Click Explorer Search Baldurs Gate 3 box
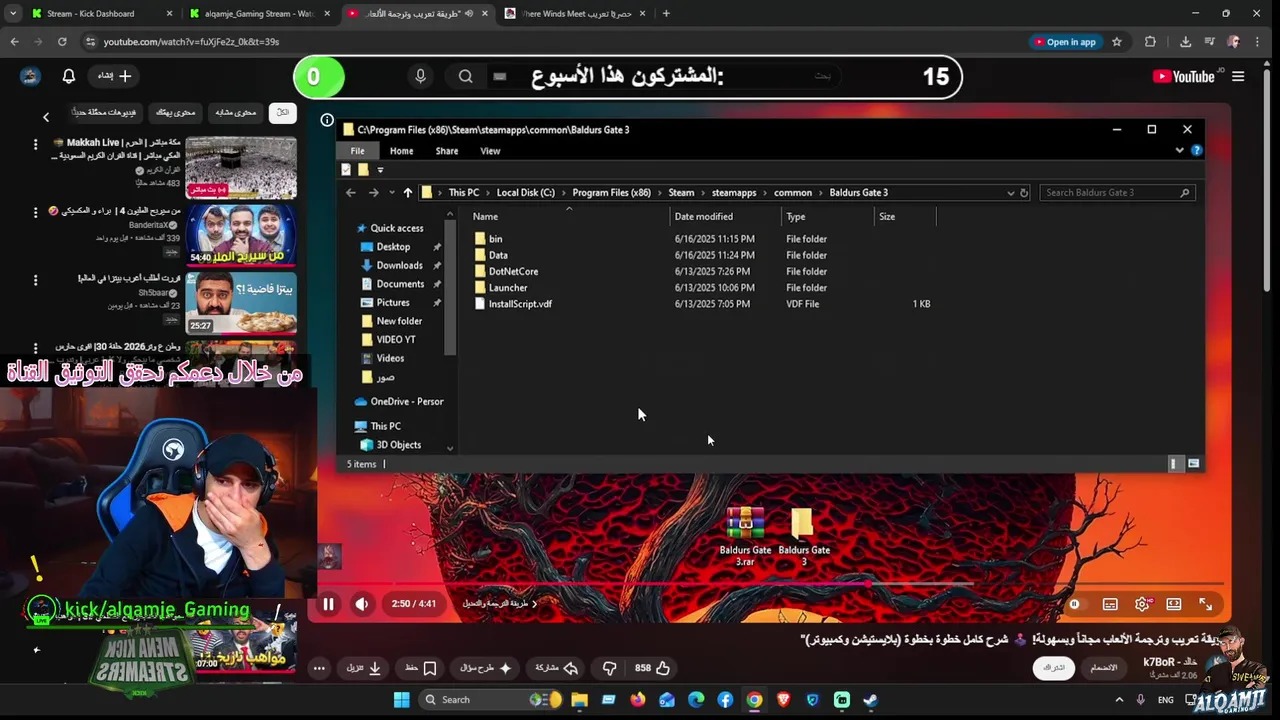The image size is (1280, 720). (1117, 192)
